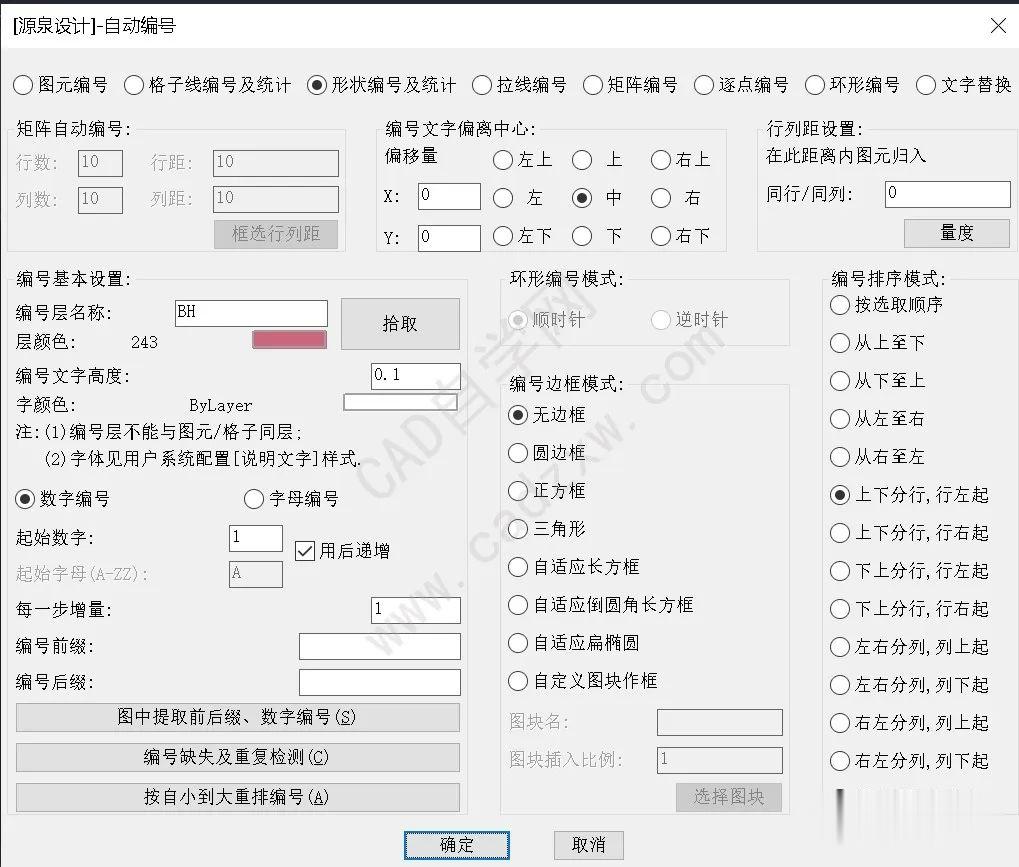
Task: Select the 文字替换 mode
Action: (924, 85)
